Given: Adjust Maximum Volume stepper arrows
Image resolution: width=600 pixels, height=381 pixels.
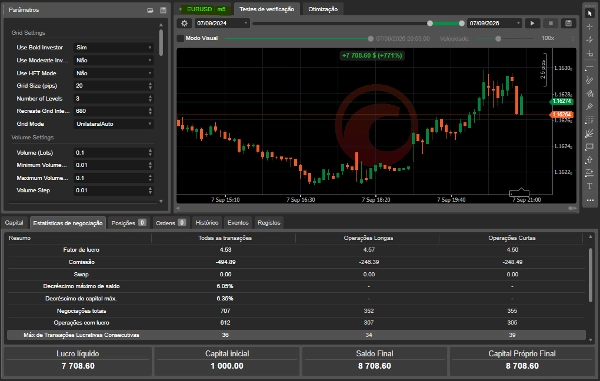Looking at the screenshot, I should tap(150, 178).
